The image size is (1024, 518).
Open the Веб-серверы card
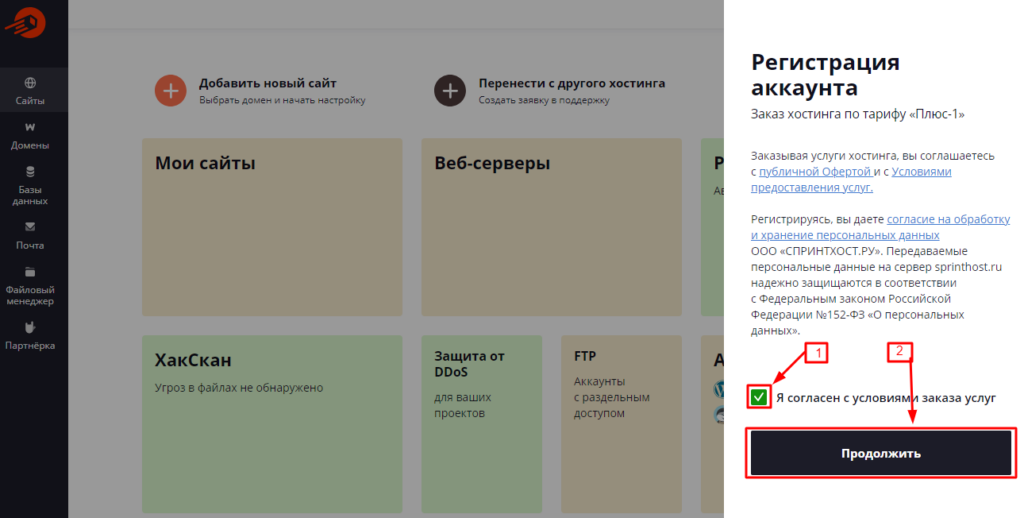(x=551, y=227)
